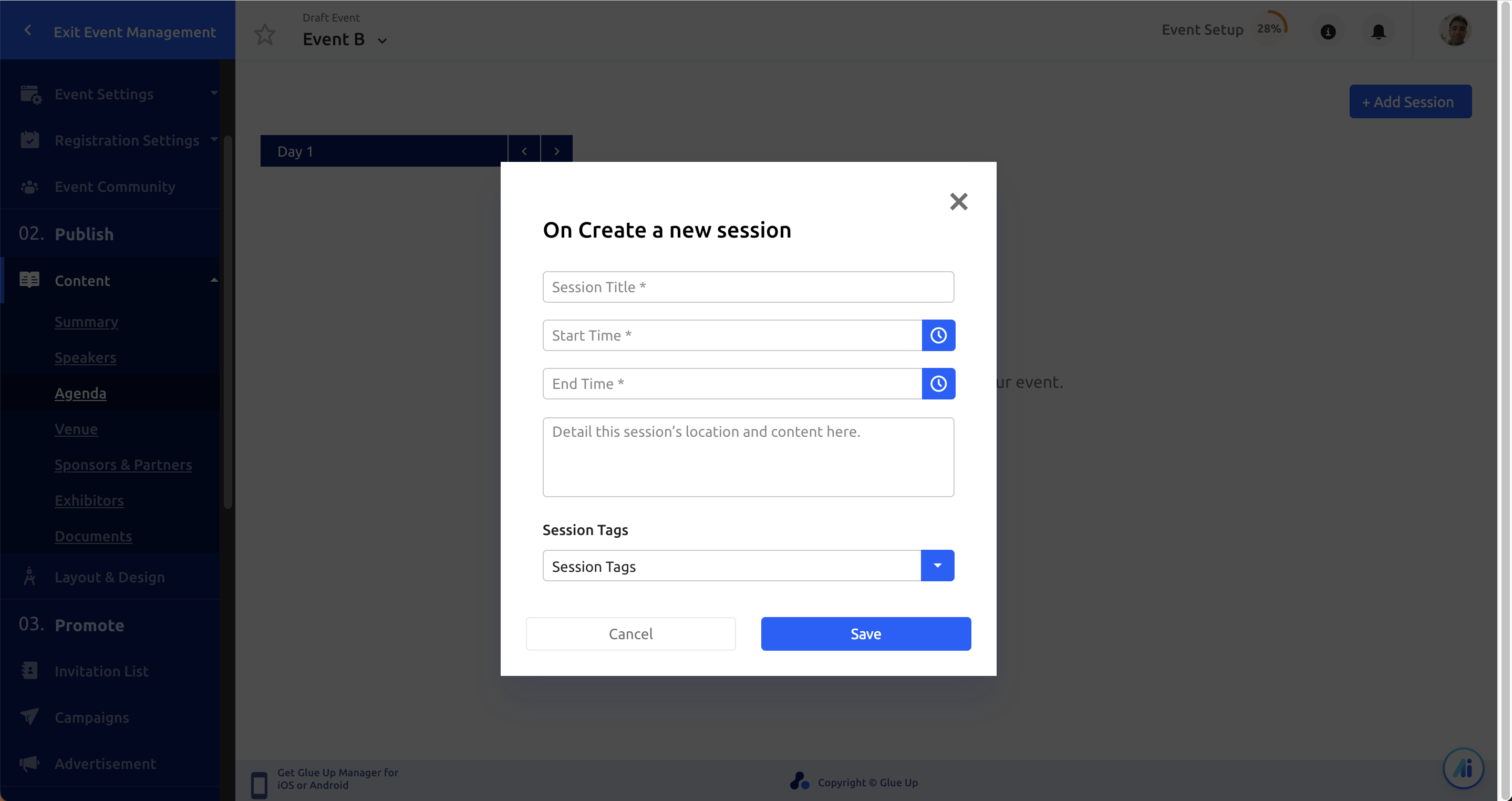
Task: Expand the Event Settings menu
Action: pos(214,94)
